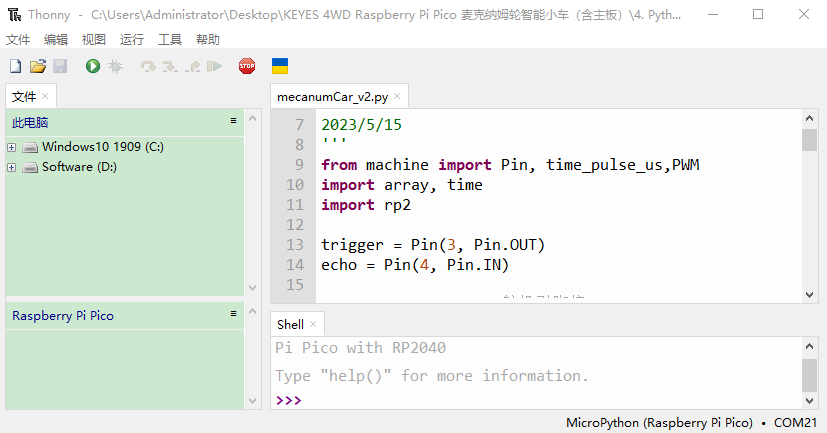Click scroll down arrow in Shell panel
The image size is (827, 433).
tap(810, 401)
